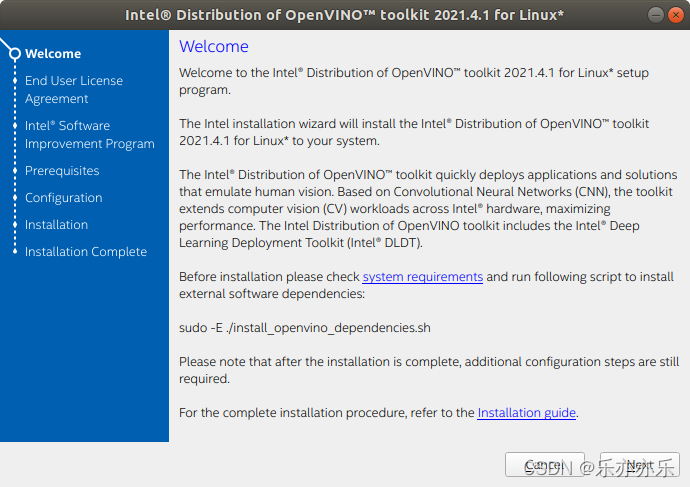Select the Welcome step in sidebar

(x=53, y=54)
